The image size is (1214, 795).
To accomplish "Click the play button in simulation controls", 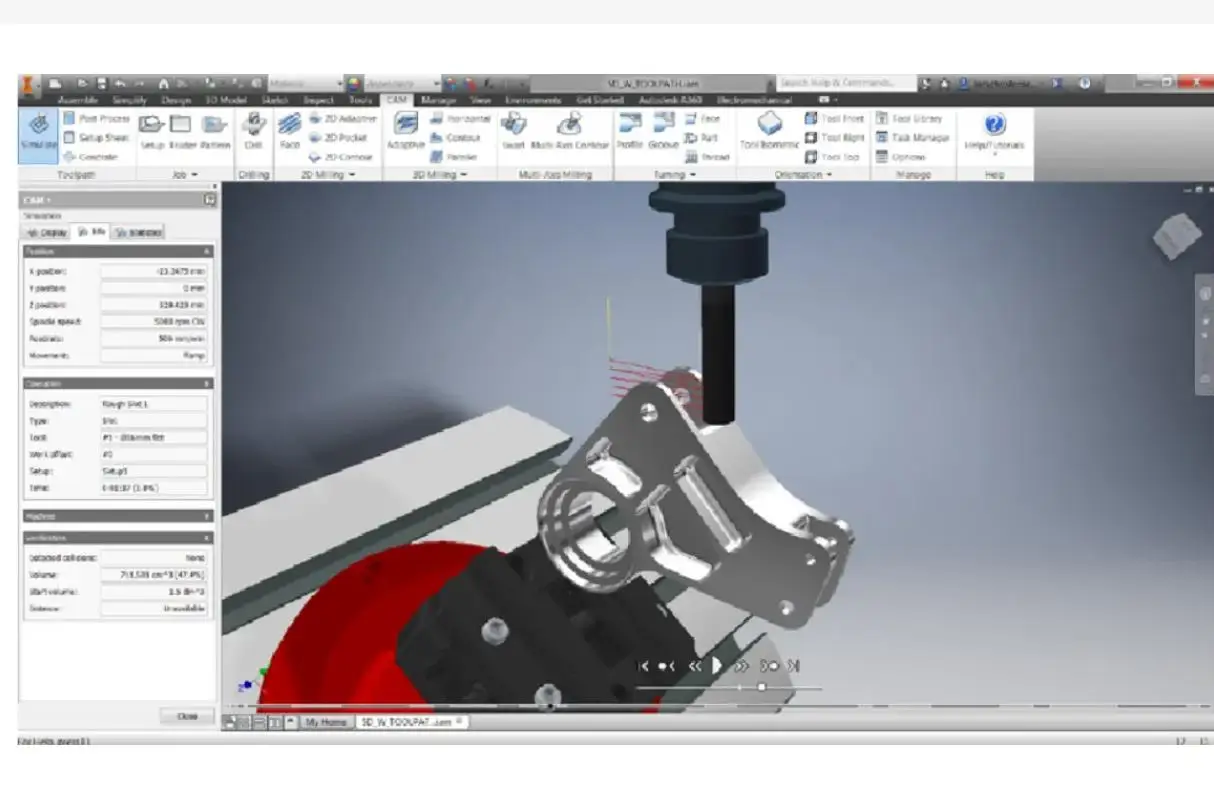I will pyautogui.click(x=716, y=665).
